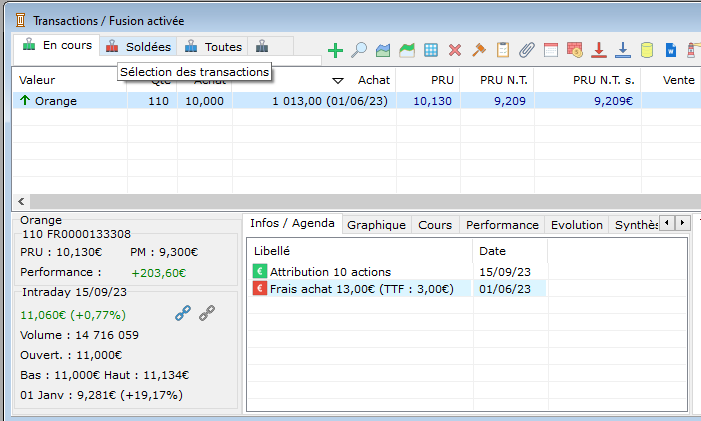Viewport: 701px width, 421px height.
Task: Click the intraday quote 11,060€ (+0,77%)
Action: 73,315
